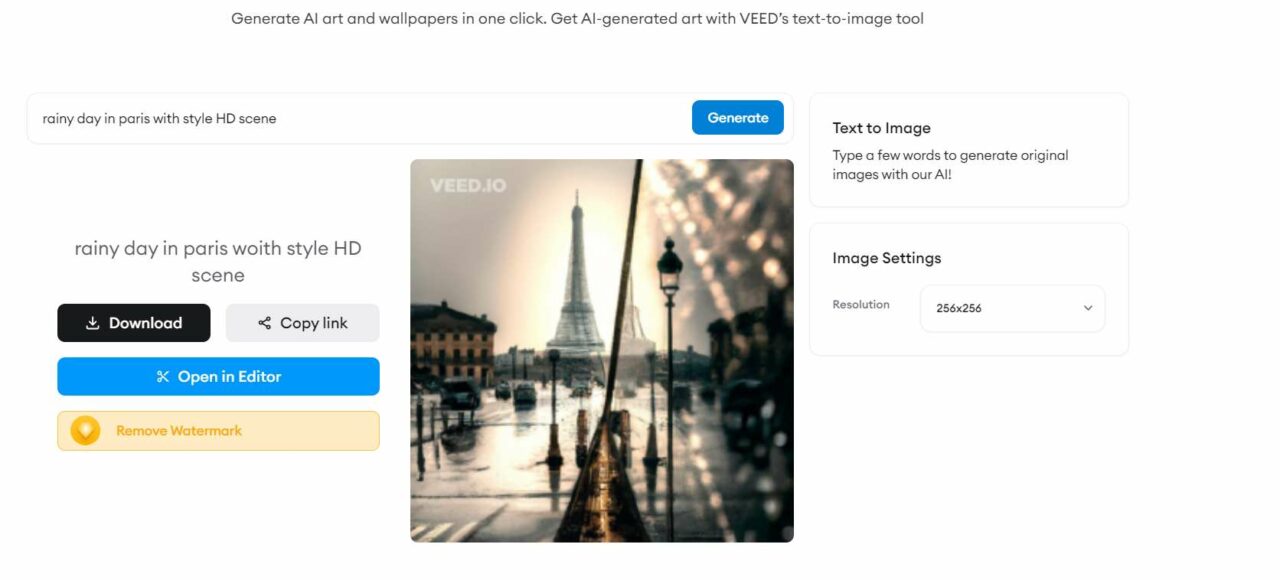This screenshot has height=580, width=1280.
Task: Click the VEED.IO watermark on the image
Action: (466, 184)
